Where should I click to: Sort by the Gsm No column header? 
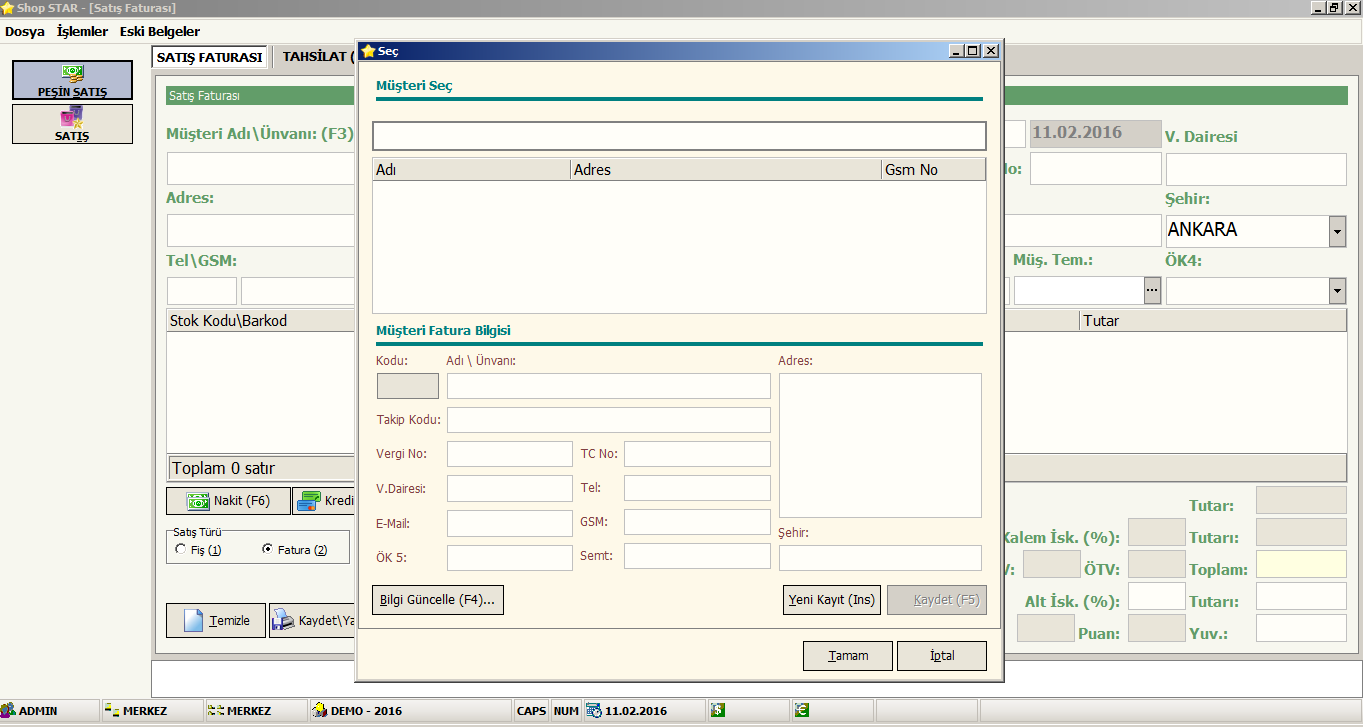pyautogui.click(x=933, y=170)
